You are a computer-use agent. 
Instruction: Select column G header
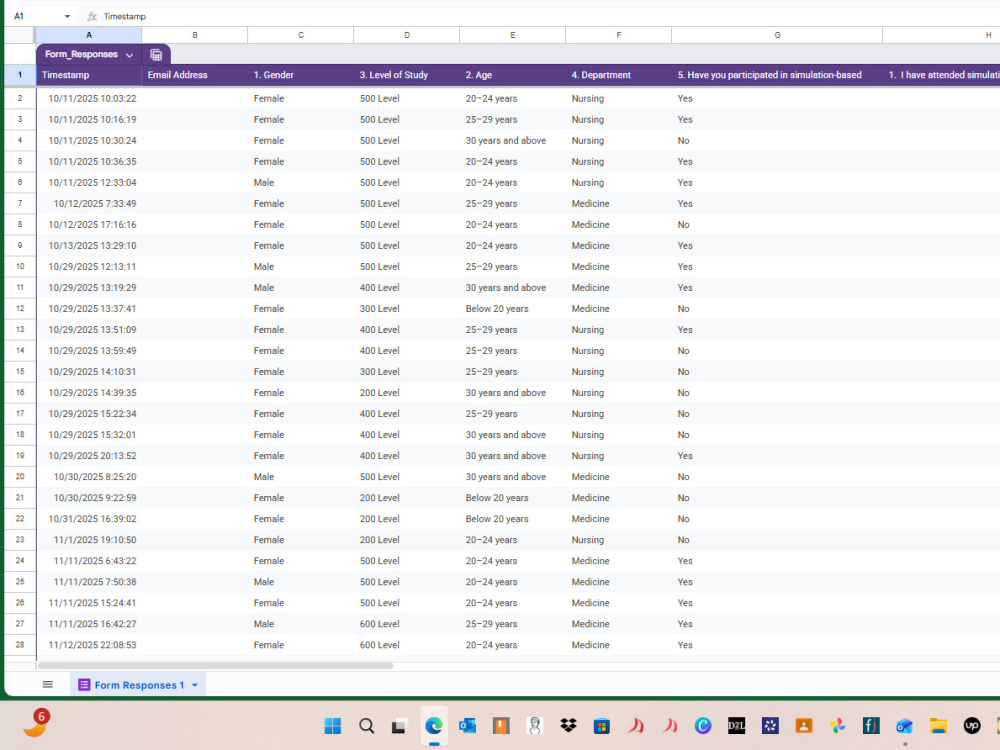(777, 35)
